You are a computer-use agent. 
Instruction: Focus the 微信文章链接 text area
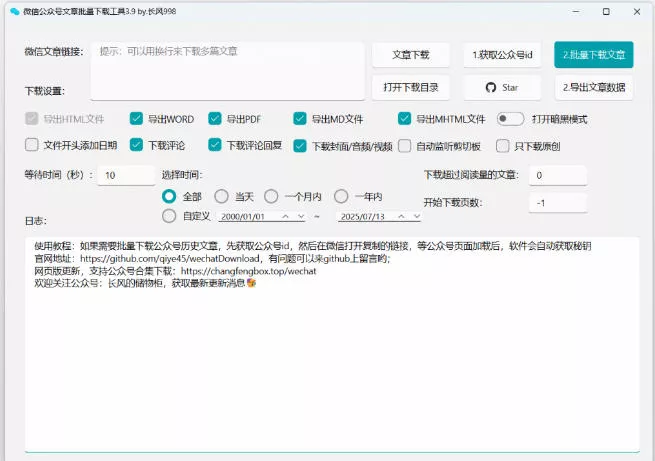tap(228, 71)
